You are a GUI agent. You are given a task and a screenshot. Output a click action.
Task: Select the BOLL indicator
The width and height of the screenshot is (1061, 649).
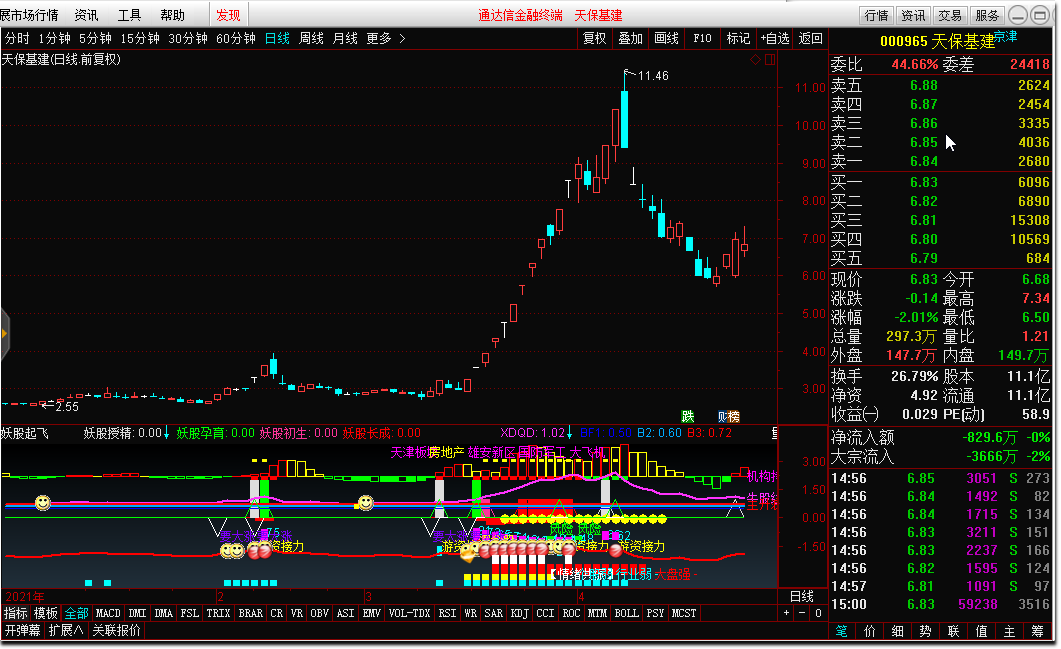pos(626,613)
